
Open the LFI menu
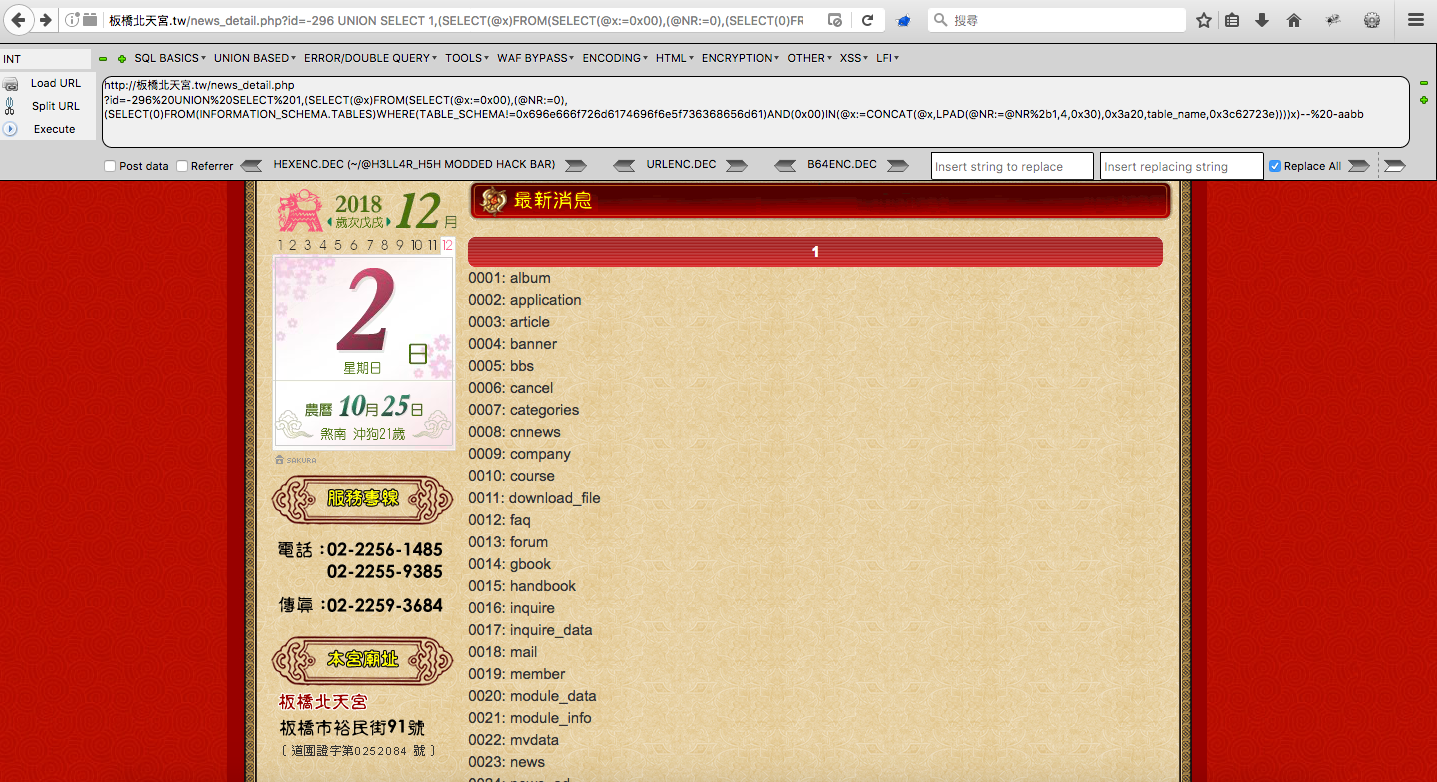pos(888,58)
